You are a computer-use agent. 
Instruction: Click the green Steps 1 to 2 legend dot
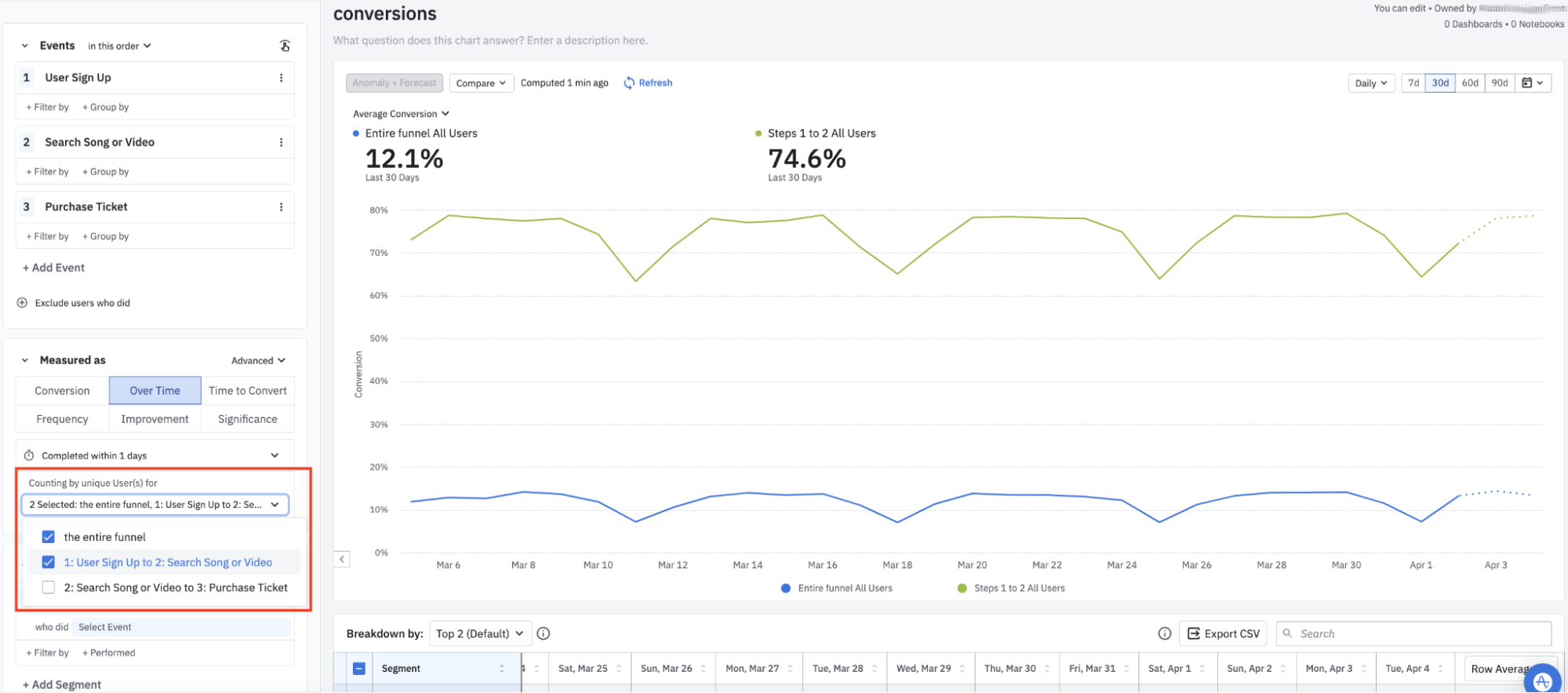pos(962,589)
